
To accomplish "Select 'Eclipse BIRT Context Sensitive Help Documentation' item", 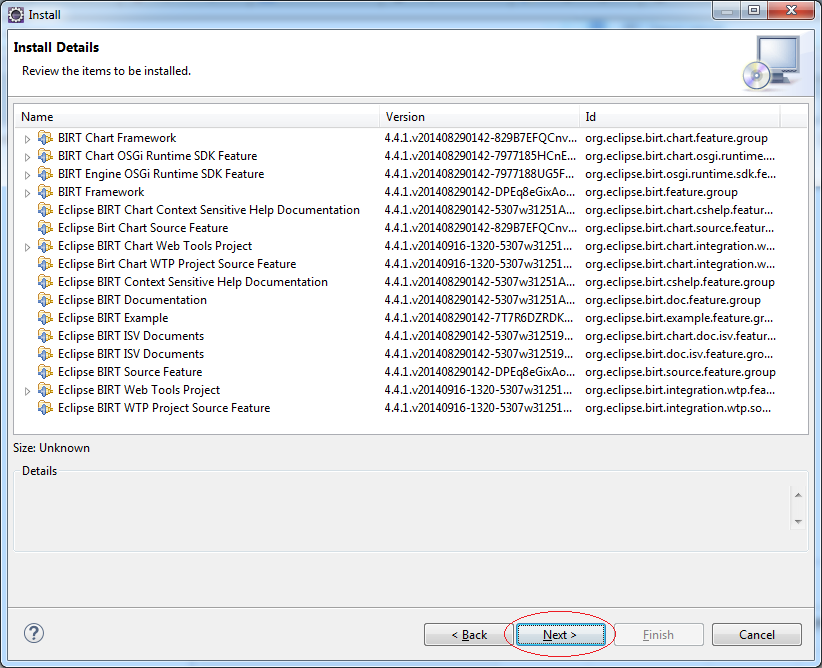I will [192, 282].
